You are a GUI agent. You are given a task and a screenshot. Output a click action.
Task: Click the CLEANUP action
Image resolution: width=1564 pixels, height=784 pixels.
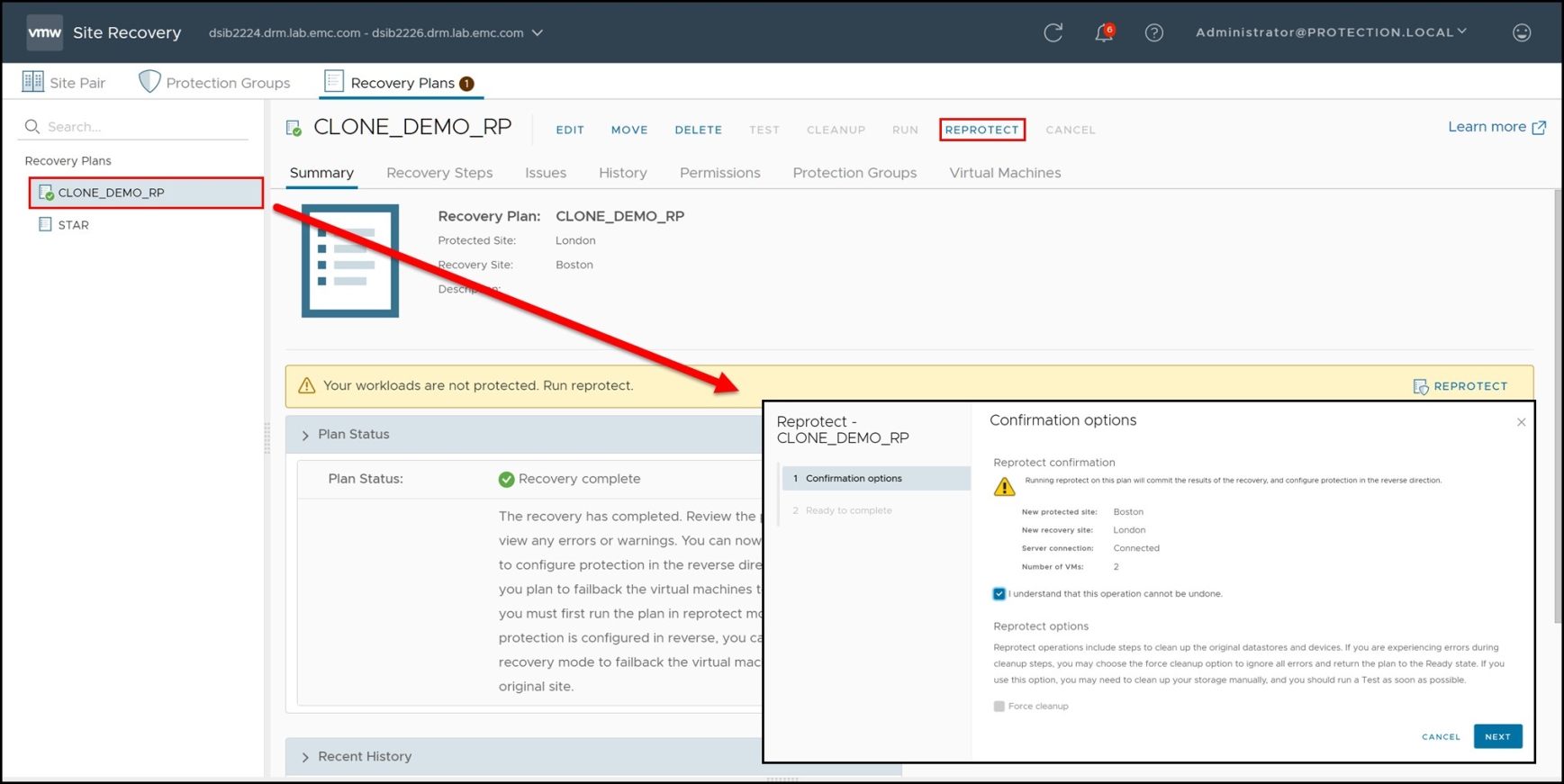point(836,130)
